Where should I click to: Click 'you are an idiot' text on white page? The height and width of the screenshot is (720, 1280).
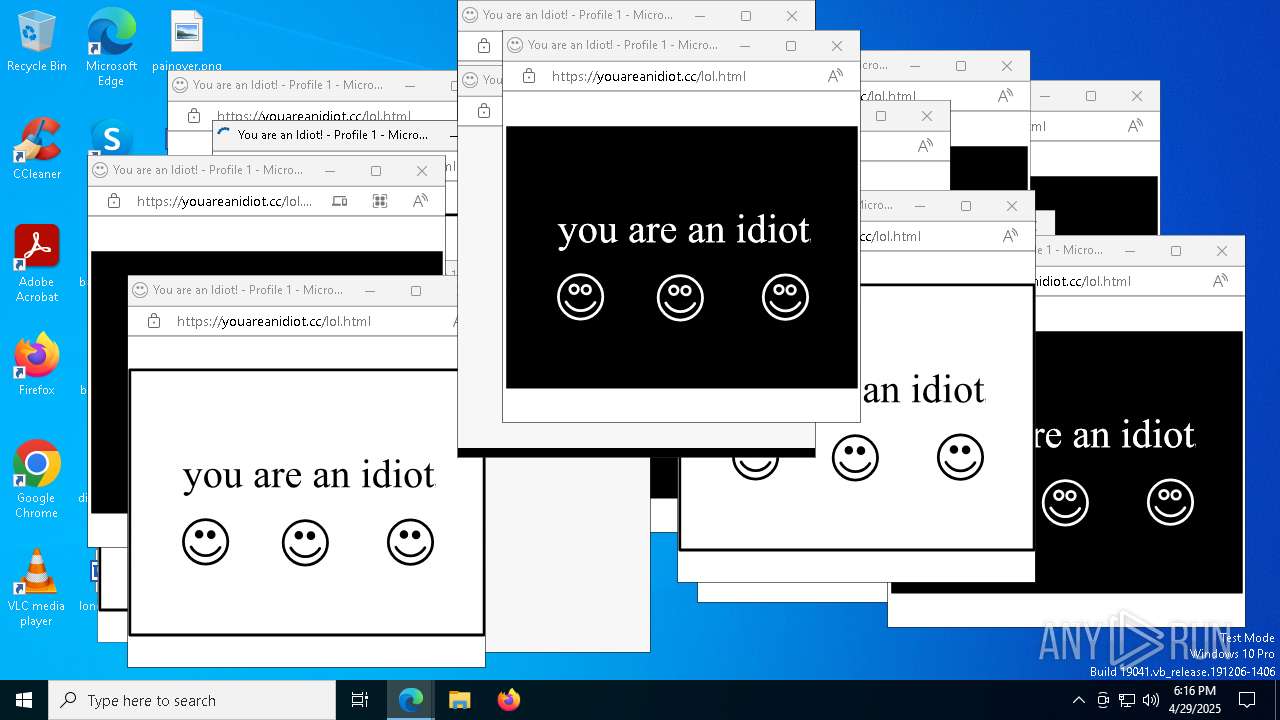(309, 476)
